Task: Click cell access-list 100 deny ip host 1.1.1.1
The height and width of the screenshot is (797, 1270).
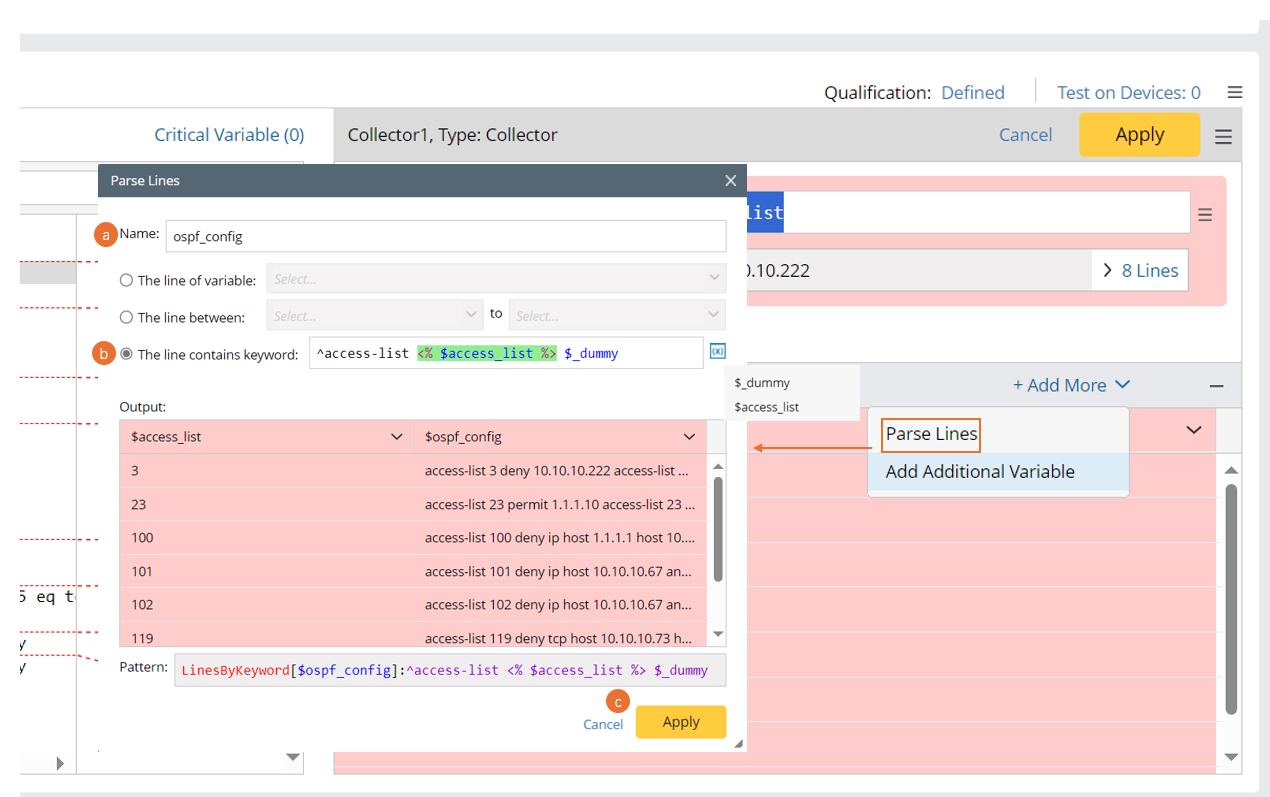Action: (x=560, y=538)
